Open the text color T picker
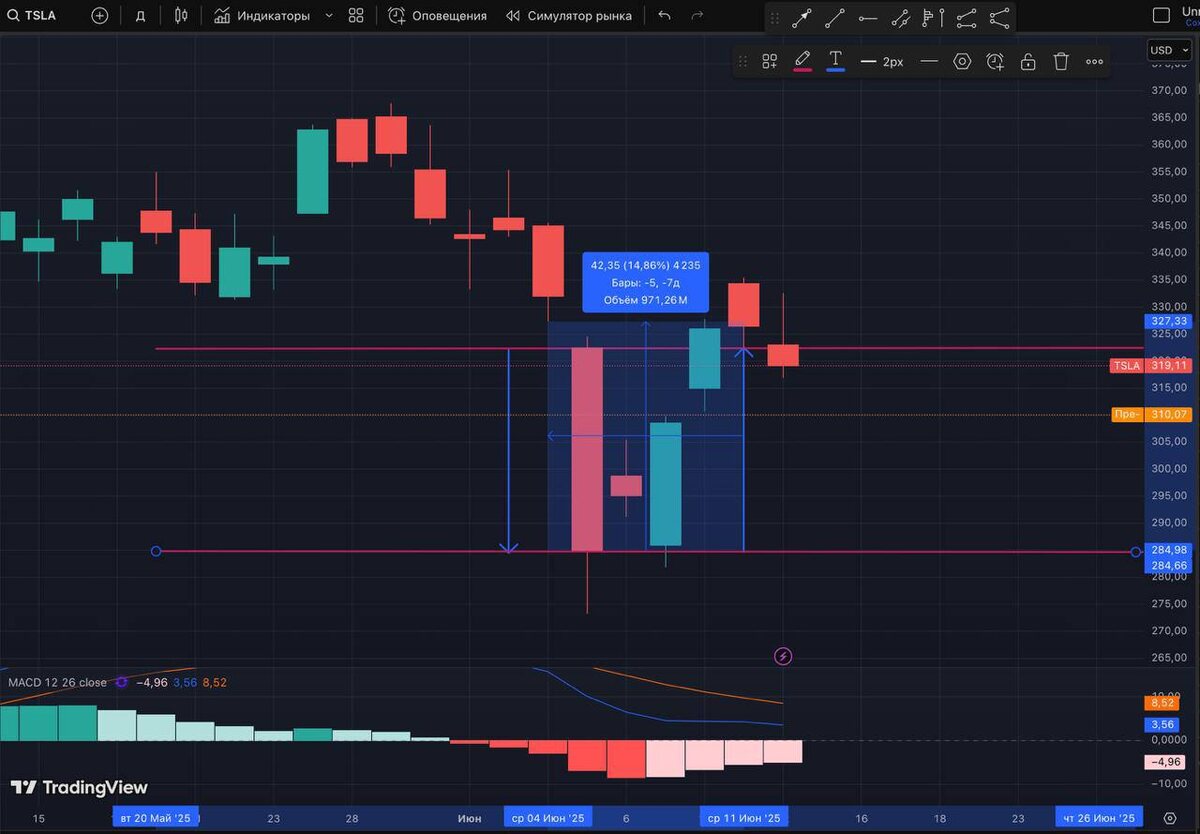Viewport: 1200px width, 834px height. click(x=836, y=62)
